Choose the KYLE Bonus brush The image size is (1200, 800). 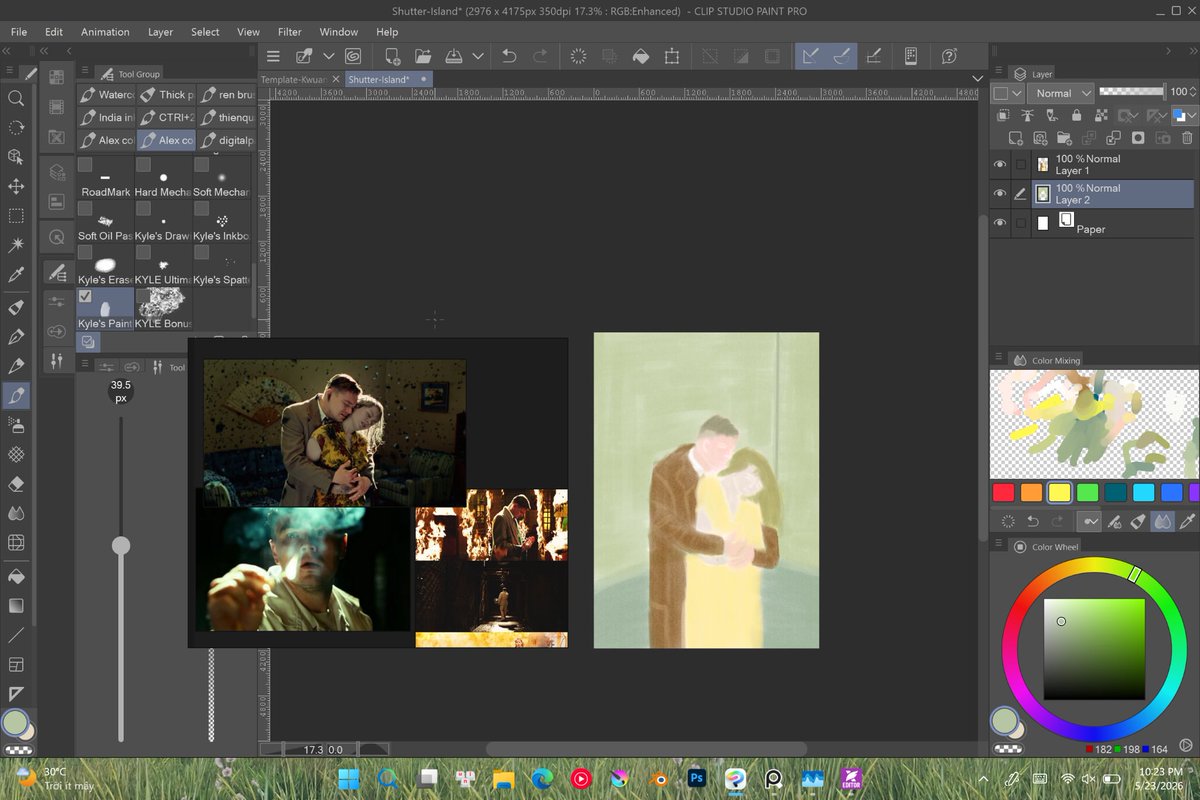point(162,310)
